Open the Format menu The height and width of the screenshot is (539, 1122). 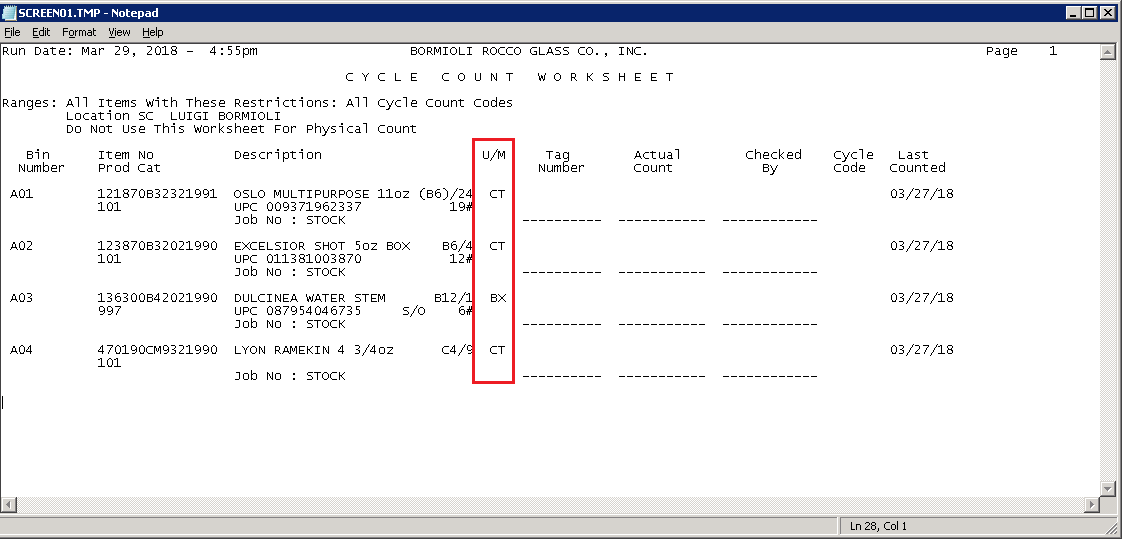point(79,32)
